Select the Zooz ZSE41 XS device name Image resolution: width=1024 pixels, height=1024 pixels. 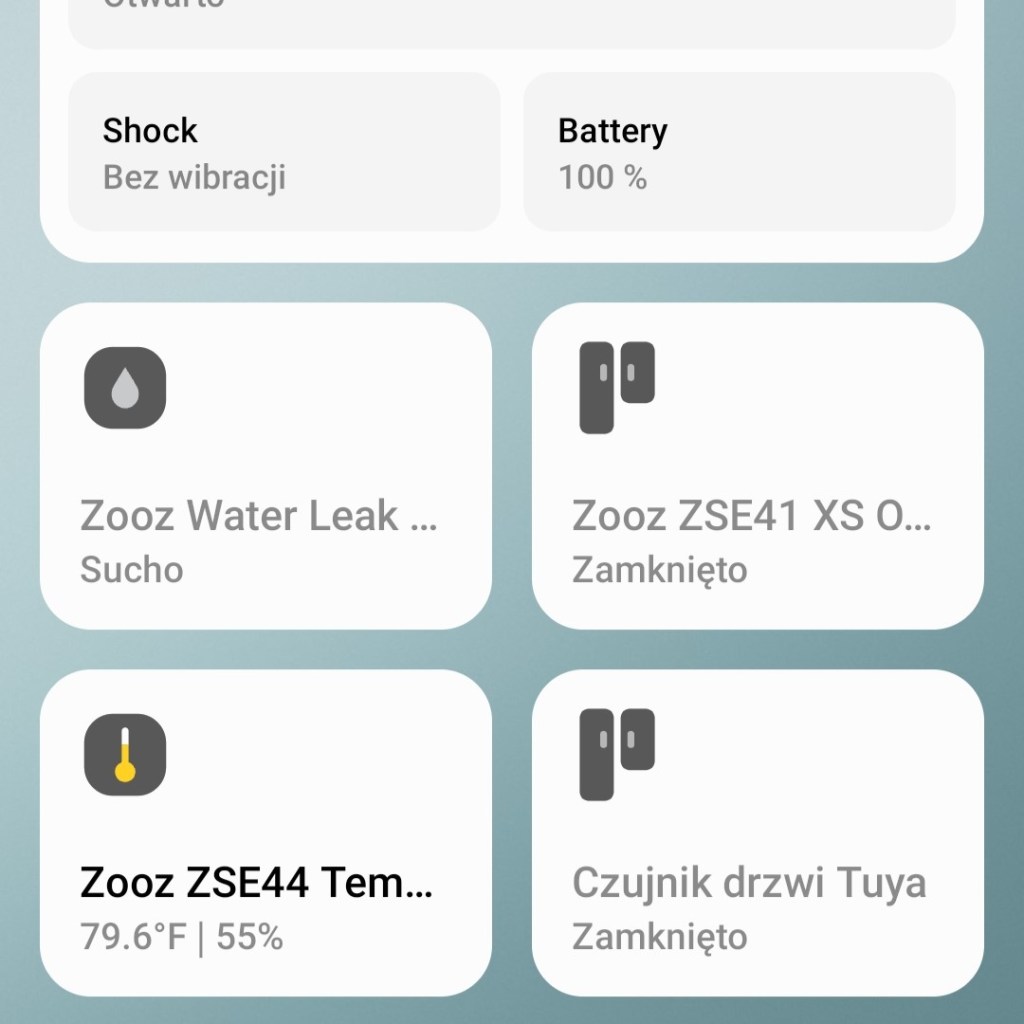coord(751,517)
